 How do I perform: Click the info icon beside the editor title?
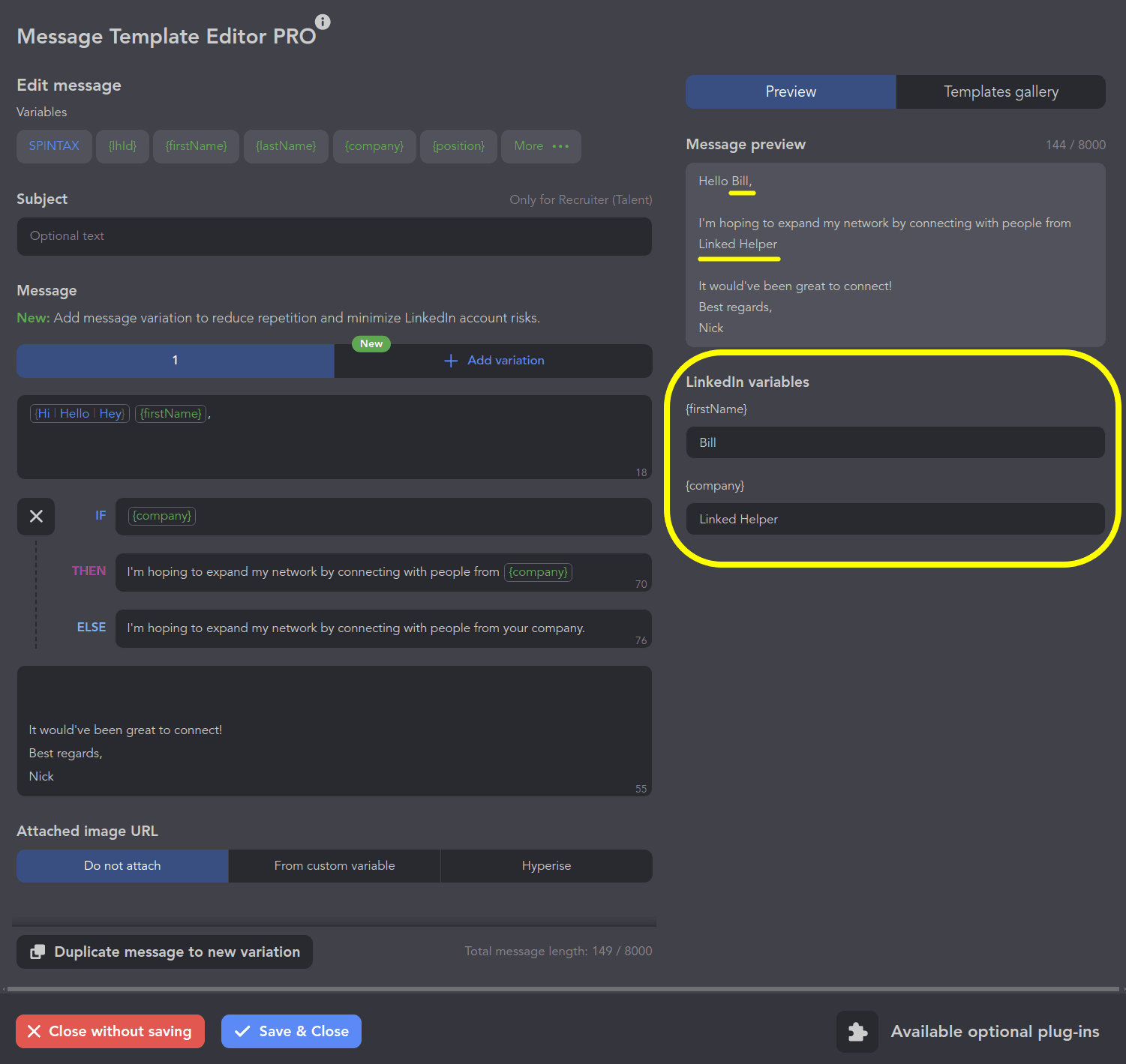pyautogui.click(x=323, y=22)
